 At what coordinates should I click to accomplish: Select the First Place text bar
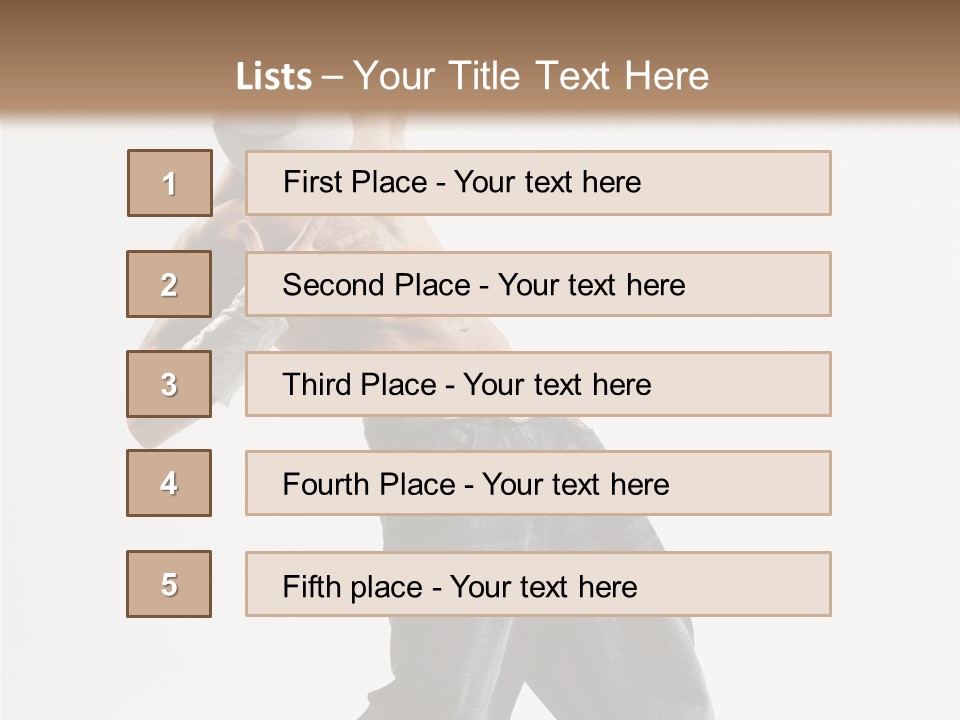(538, 183)
